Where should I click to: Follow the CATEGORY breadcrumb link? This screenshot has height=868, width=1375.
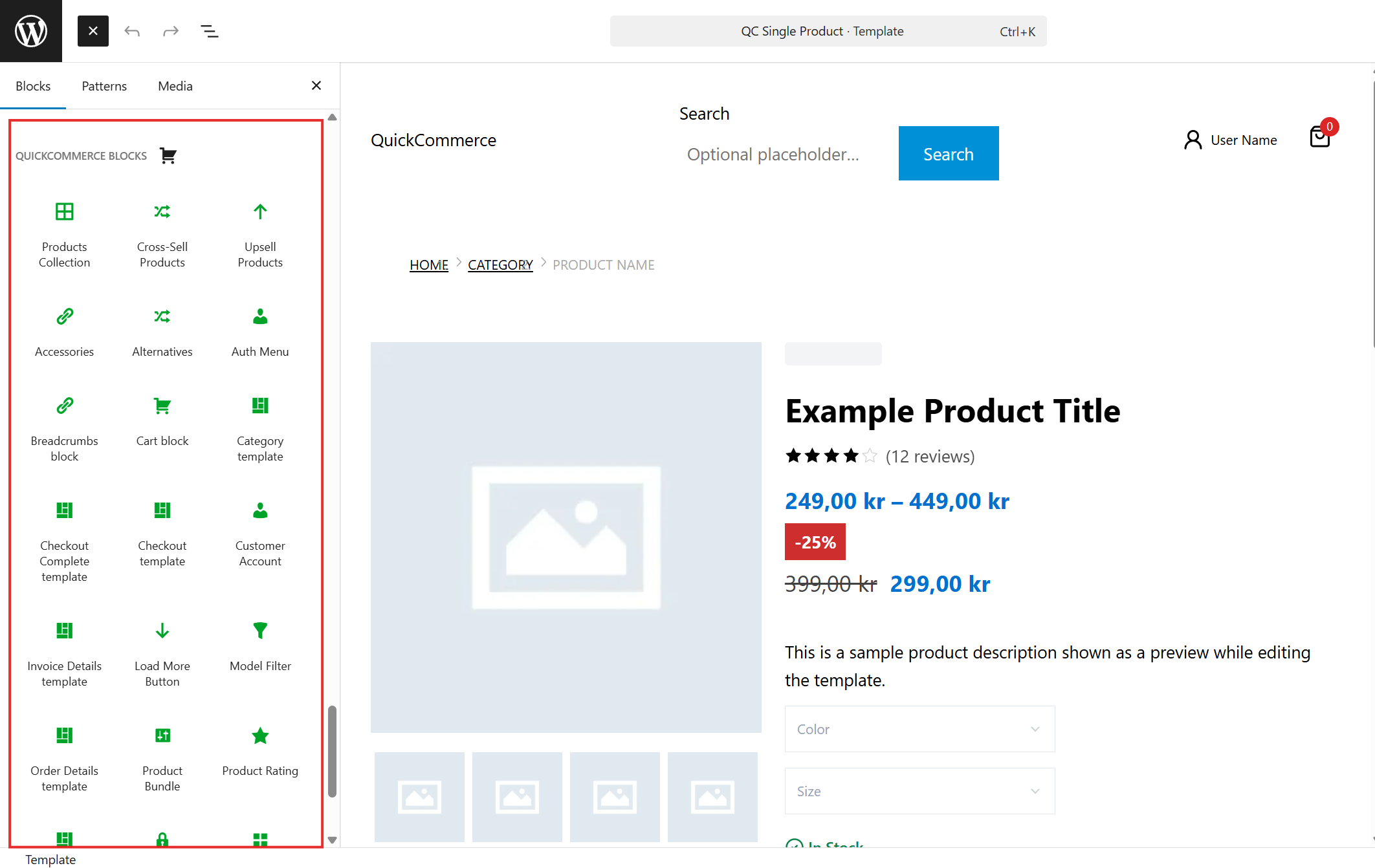tap(500, 265)
